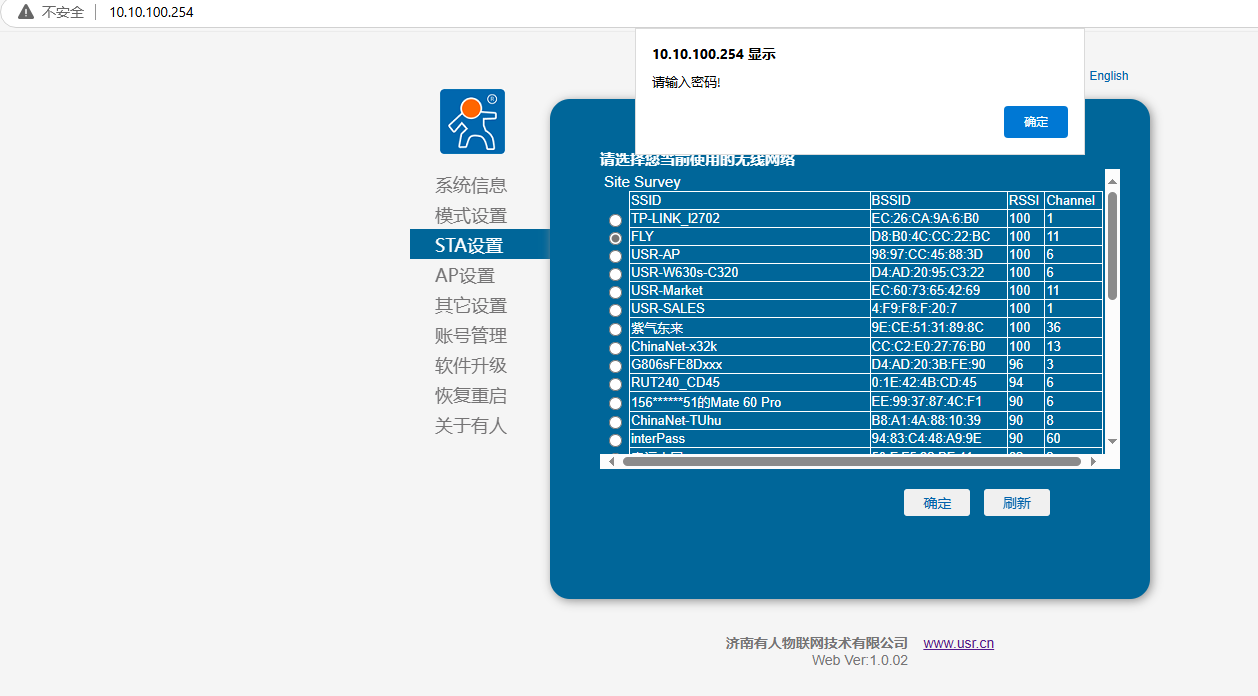Click the scroll left arrow of survey list
Screen dimensions: 1258x696
point(611,462)
